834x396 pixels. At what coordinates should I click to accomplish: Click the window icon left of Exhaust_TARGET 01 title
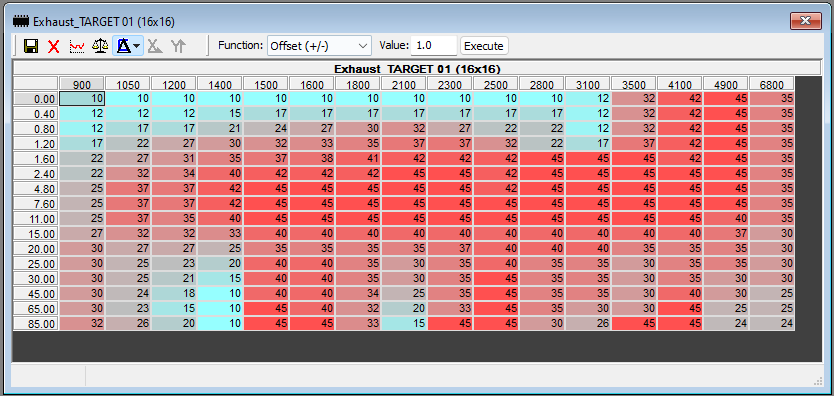pyautogui.click(x=21, y=22)
